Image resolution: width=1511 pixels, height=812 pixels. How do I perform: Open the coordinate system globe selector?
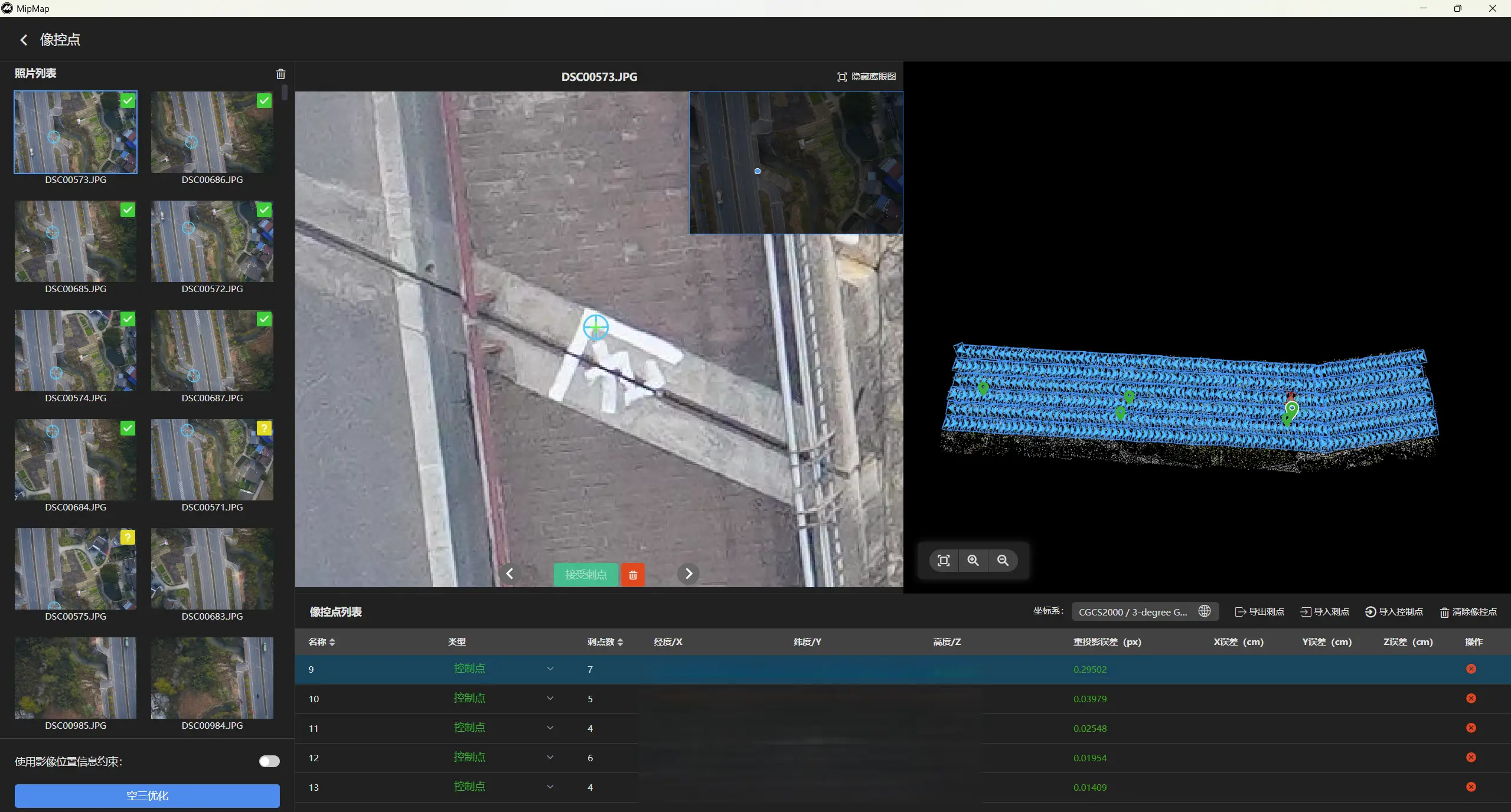(1205, 611)
